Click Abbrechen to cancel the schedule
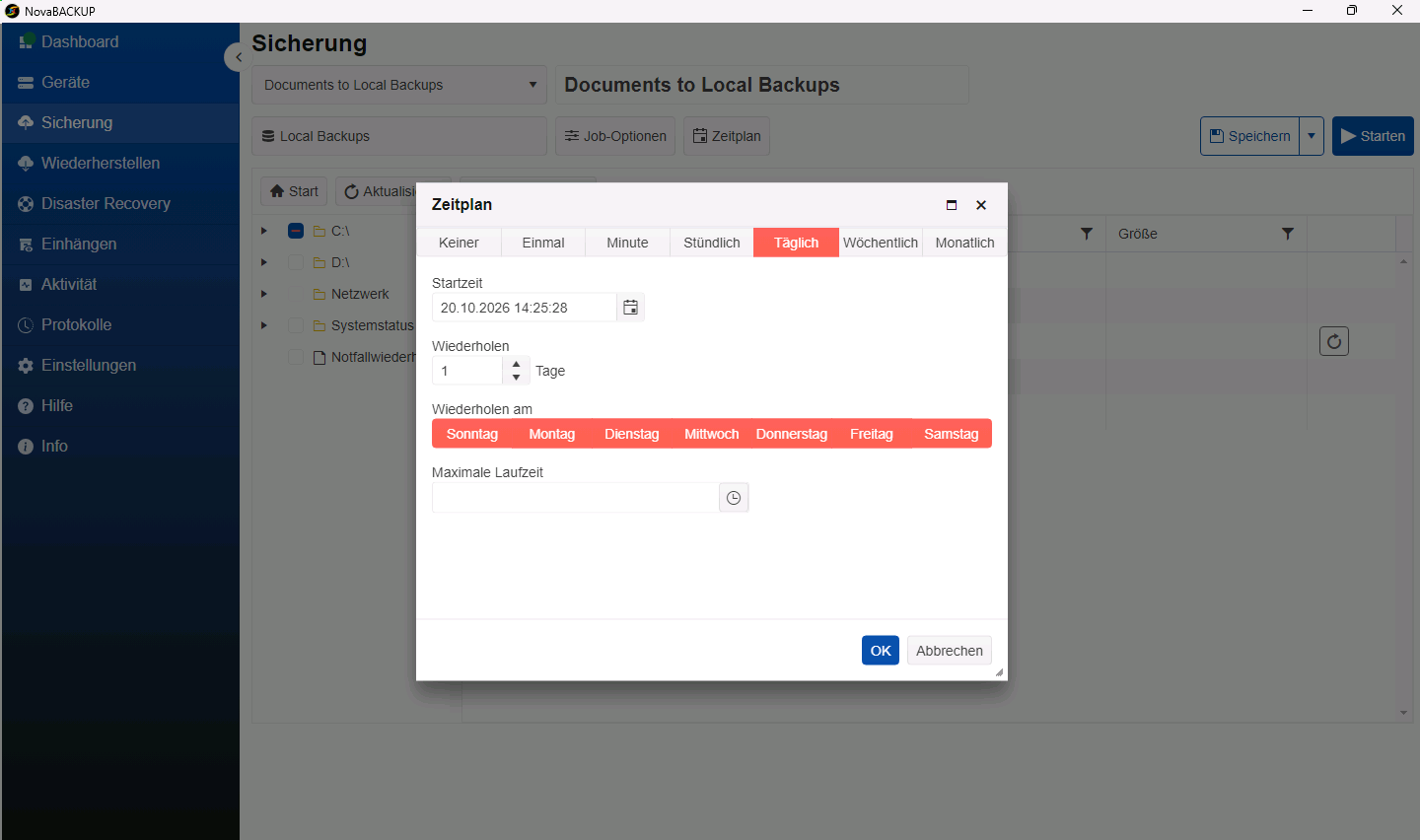This screenshot has width=1420, height=840. click(950, 651)
